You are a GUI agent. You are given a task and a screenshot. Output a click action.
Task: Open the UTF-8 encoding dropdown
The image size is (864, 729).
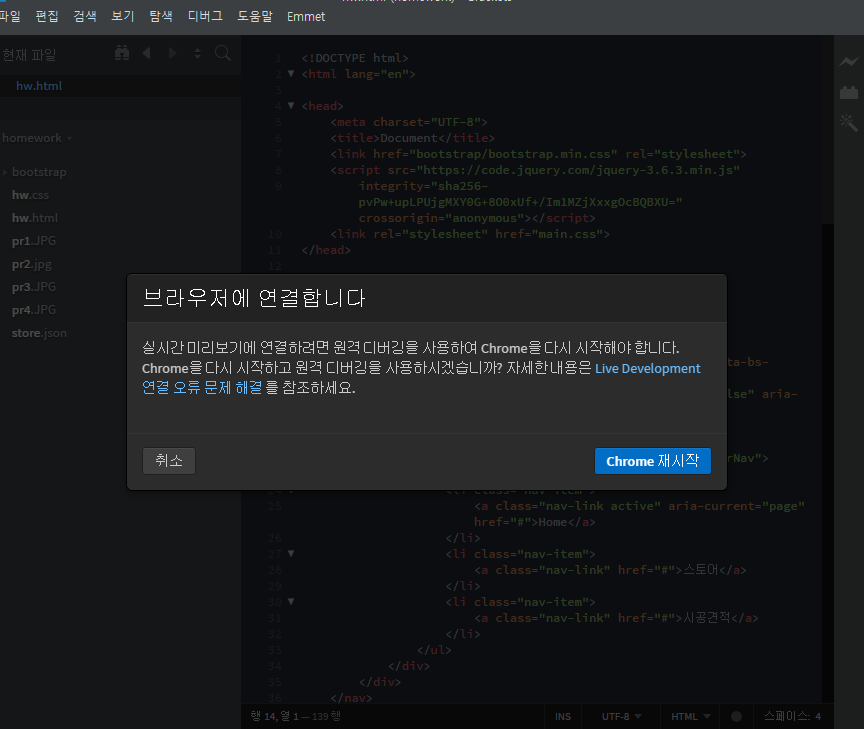pyautogui.click(x=621, y=716)
